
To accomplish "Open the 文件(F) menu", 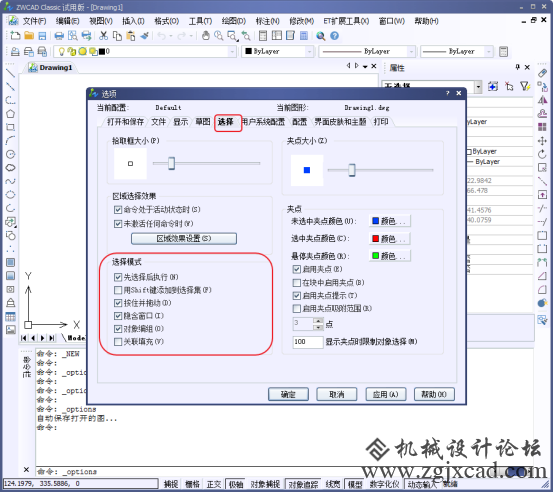I will pos(34,22).
